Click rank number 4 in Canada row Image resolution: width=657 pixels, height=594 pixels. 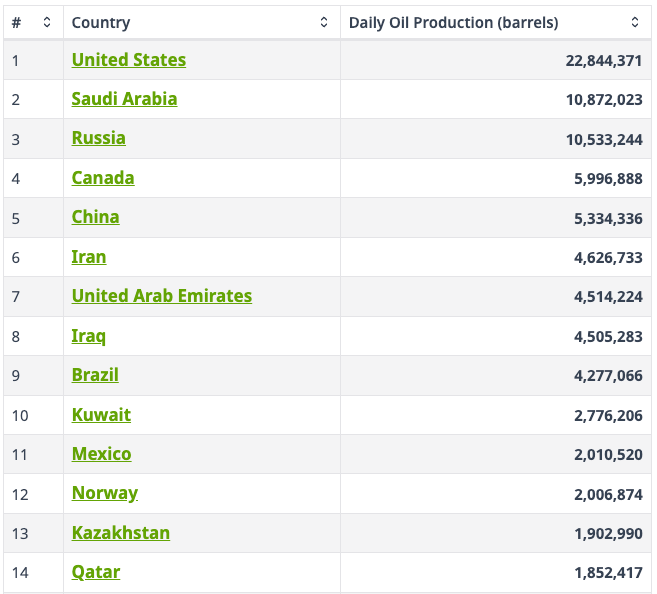tap(16, 179)
